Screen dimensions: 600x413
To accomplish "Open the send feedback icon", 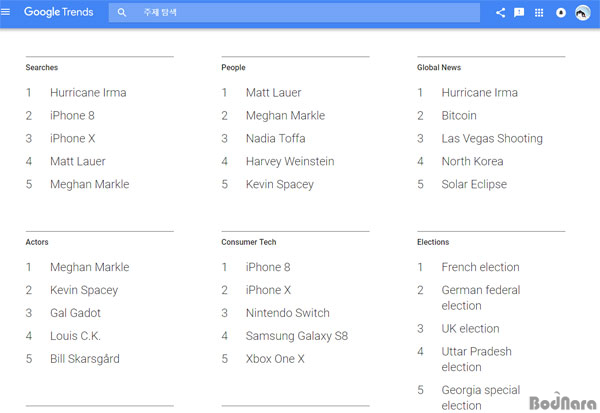I will click(x=519, y=13).
